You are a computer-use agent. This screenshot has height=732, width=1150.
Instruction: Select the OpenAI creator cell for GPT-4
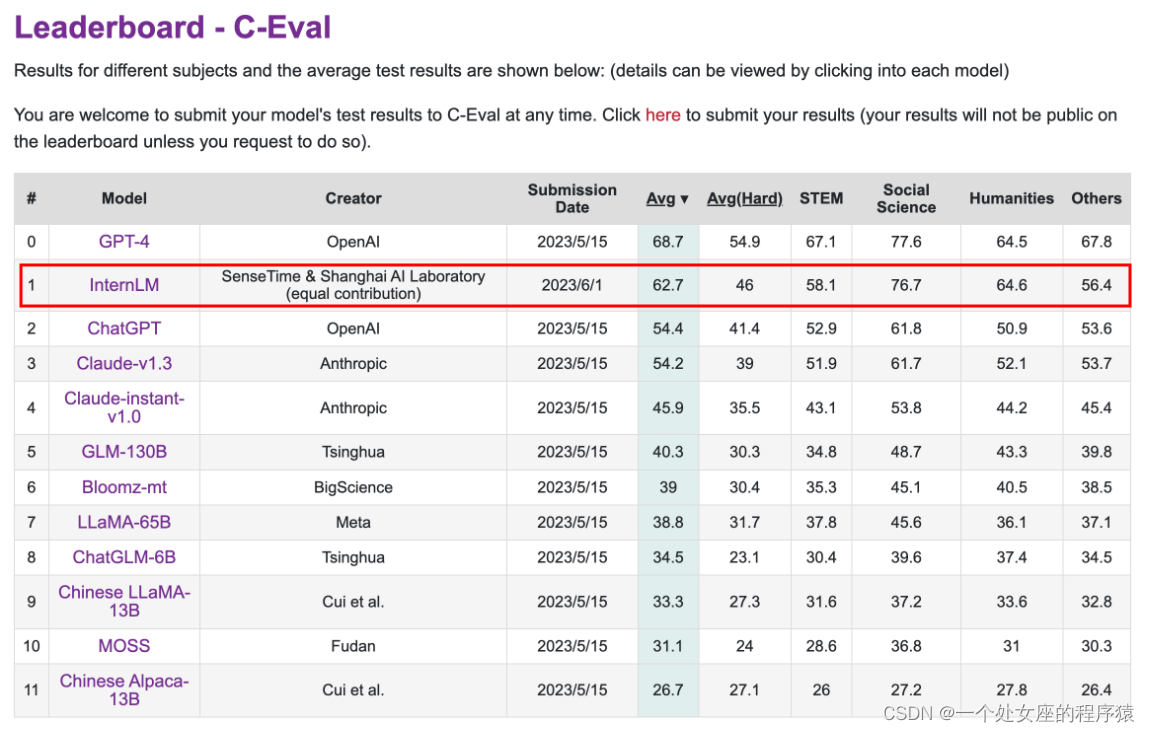[353, 241]
